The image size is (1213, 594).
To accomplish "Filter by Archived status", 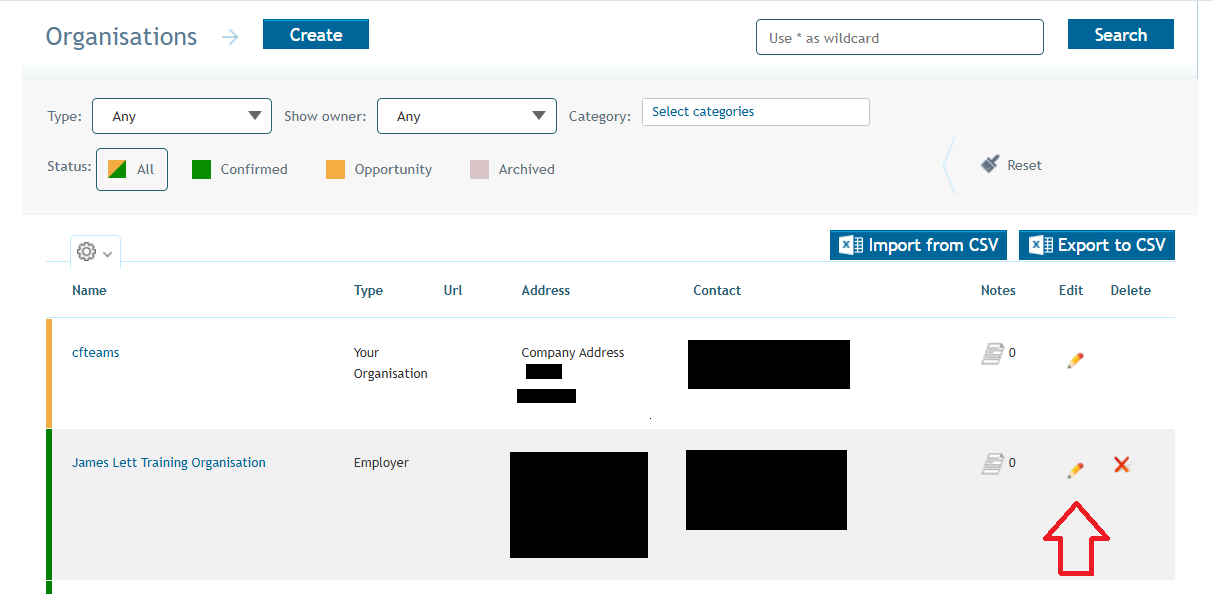I will pyautogui.click(x=512, y=169).
